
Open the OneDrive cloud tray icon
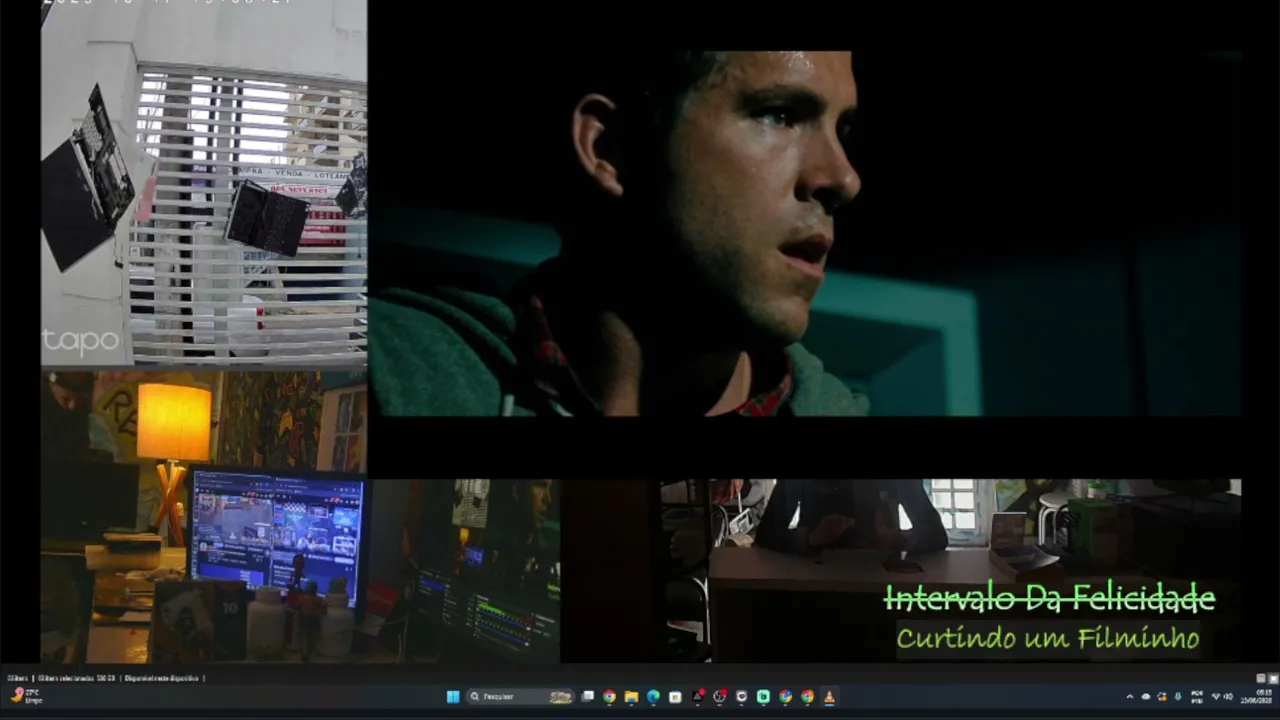[x=1146, y=697]
